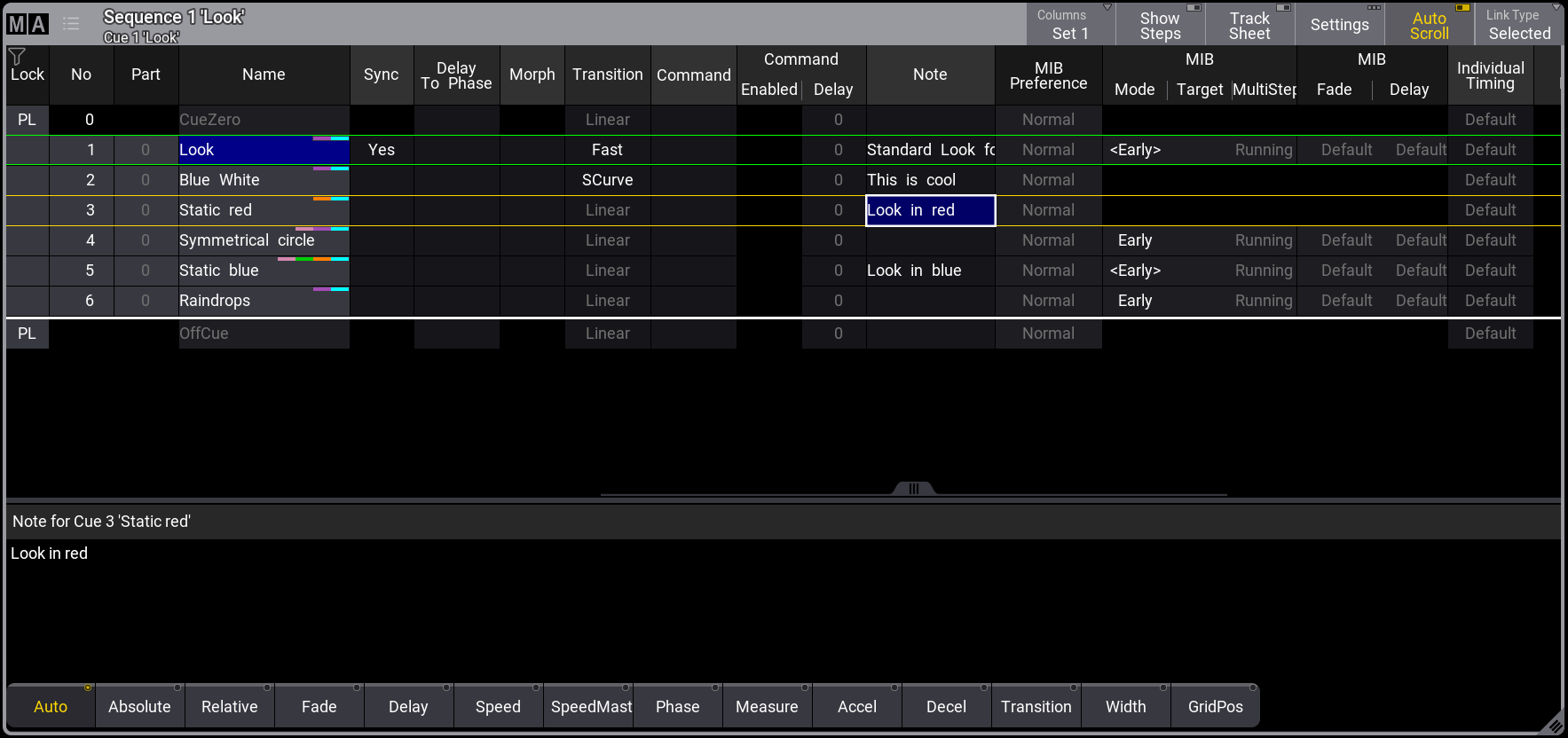The image size is (1568, 738).
Task: Select the Absolute layer tab
Action: (x=139, y=706)
